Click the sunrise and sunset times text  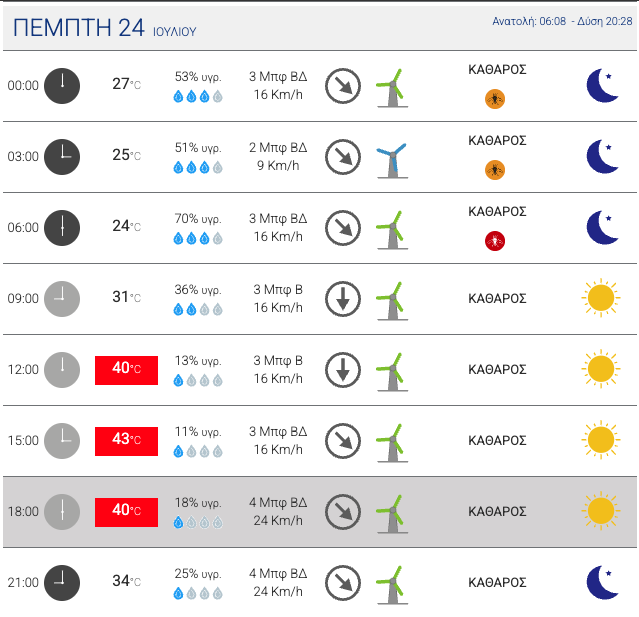coord(562,21)
